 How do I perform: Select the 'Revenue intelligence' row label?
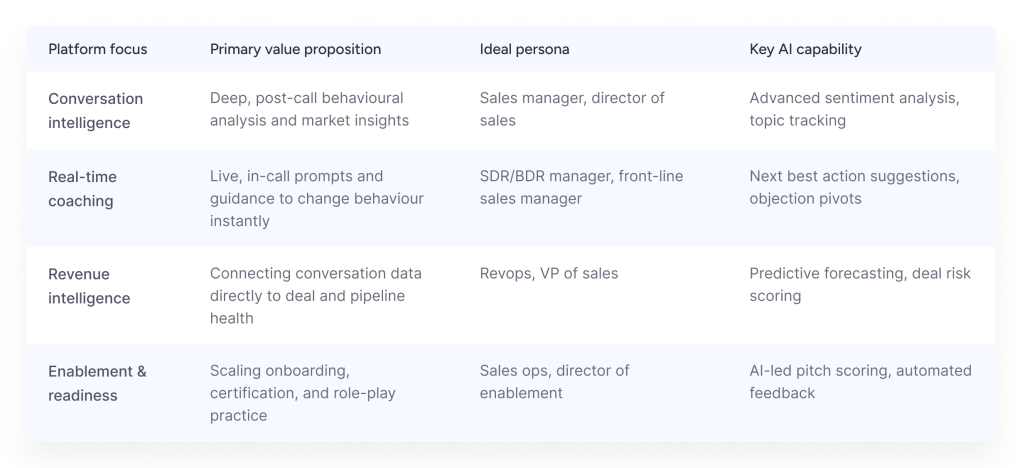(89, 285)
